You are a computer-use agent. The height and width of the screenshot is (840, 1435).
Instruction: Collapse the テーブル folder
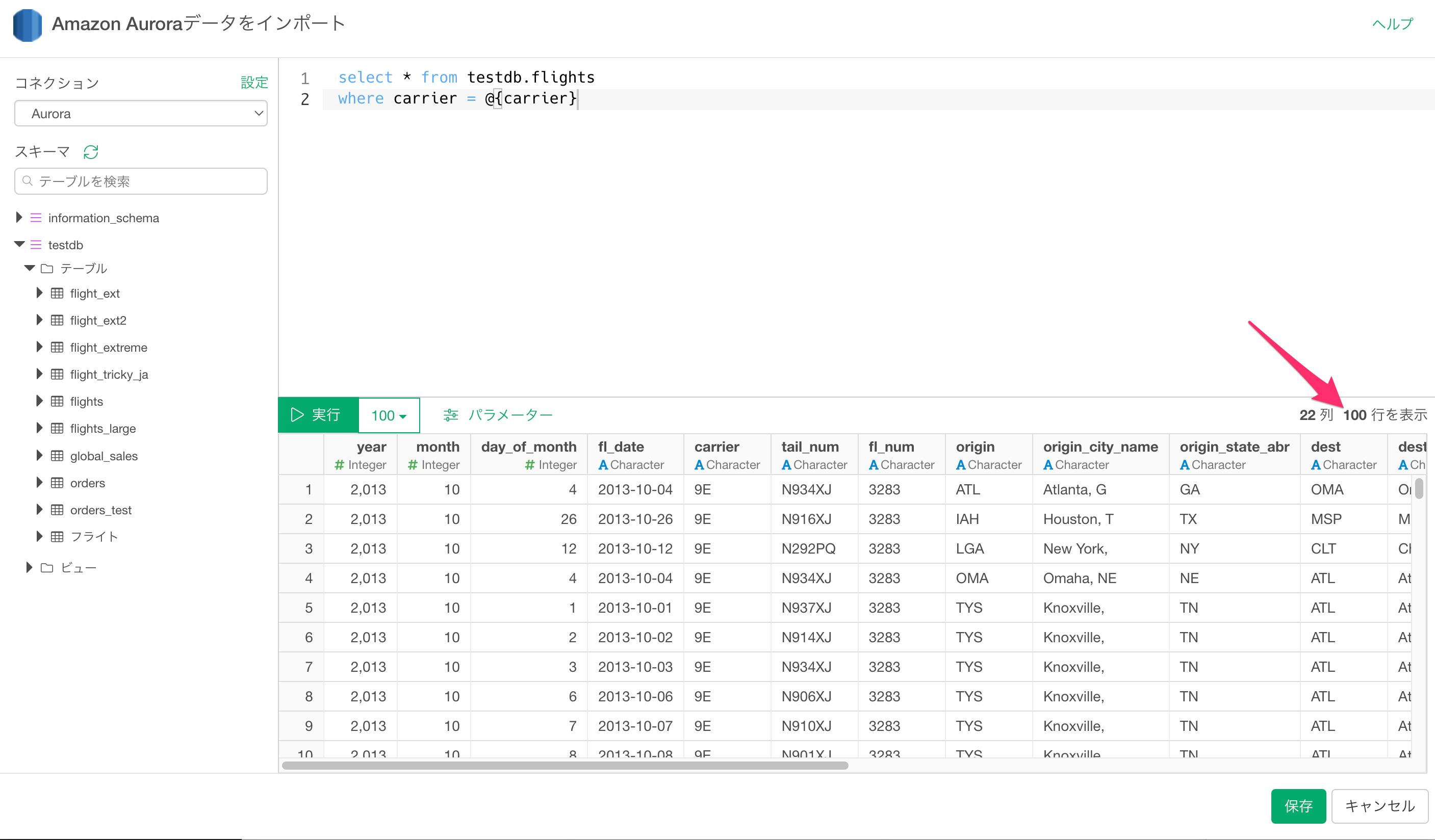click(30, 268)
